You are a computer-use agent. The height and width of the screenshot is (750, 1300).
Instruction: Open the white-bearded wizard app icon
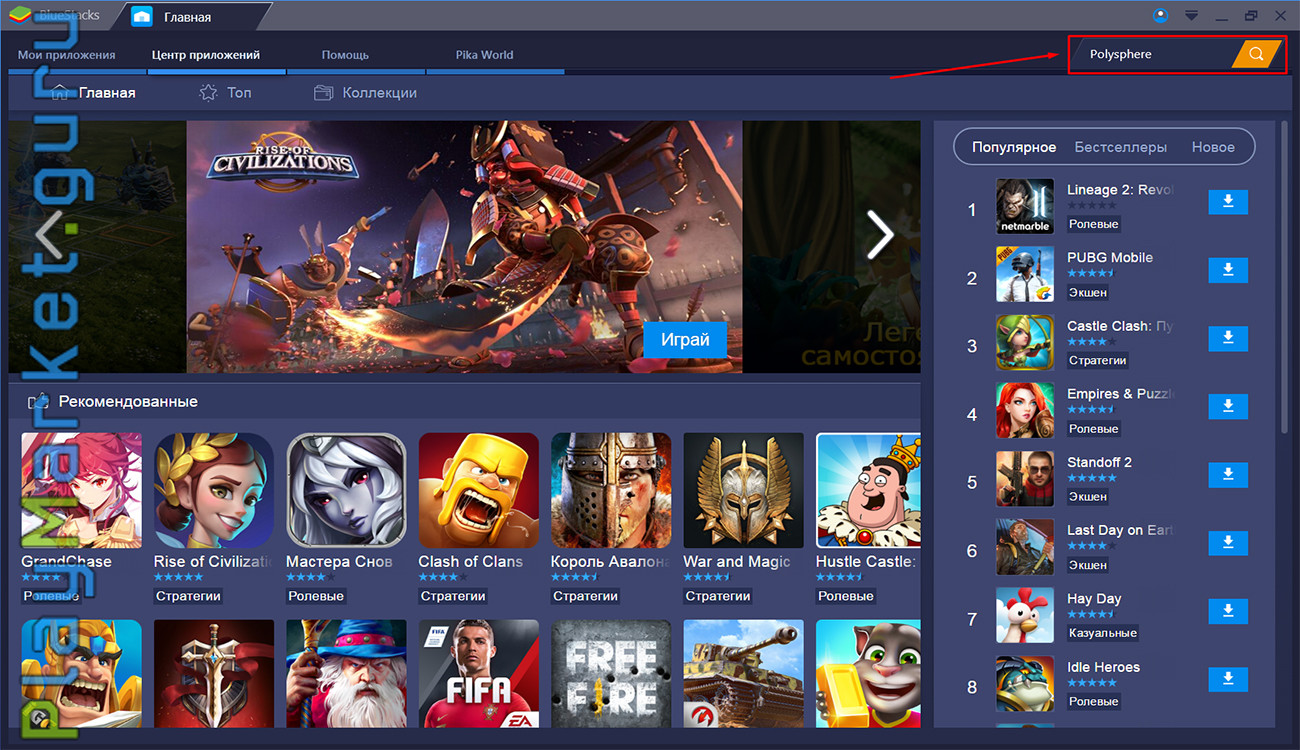(x=346, y=674)
